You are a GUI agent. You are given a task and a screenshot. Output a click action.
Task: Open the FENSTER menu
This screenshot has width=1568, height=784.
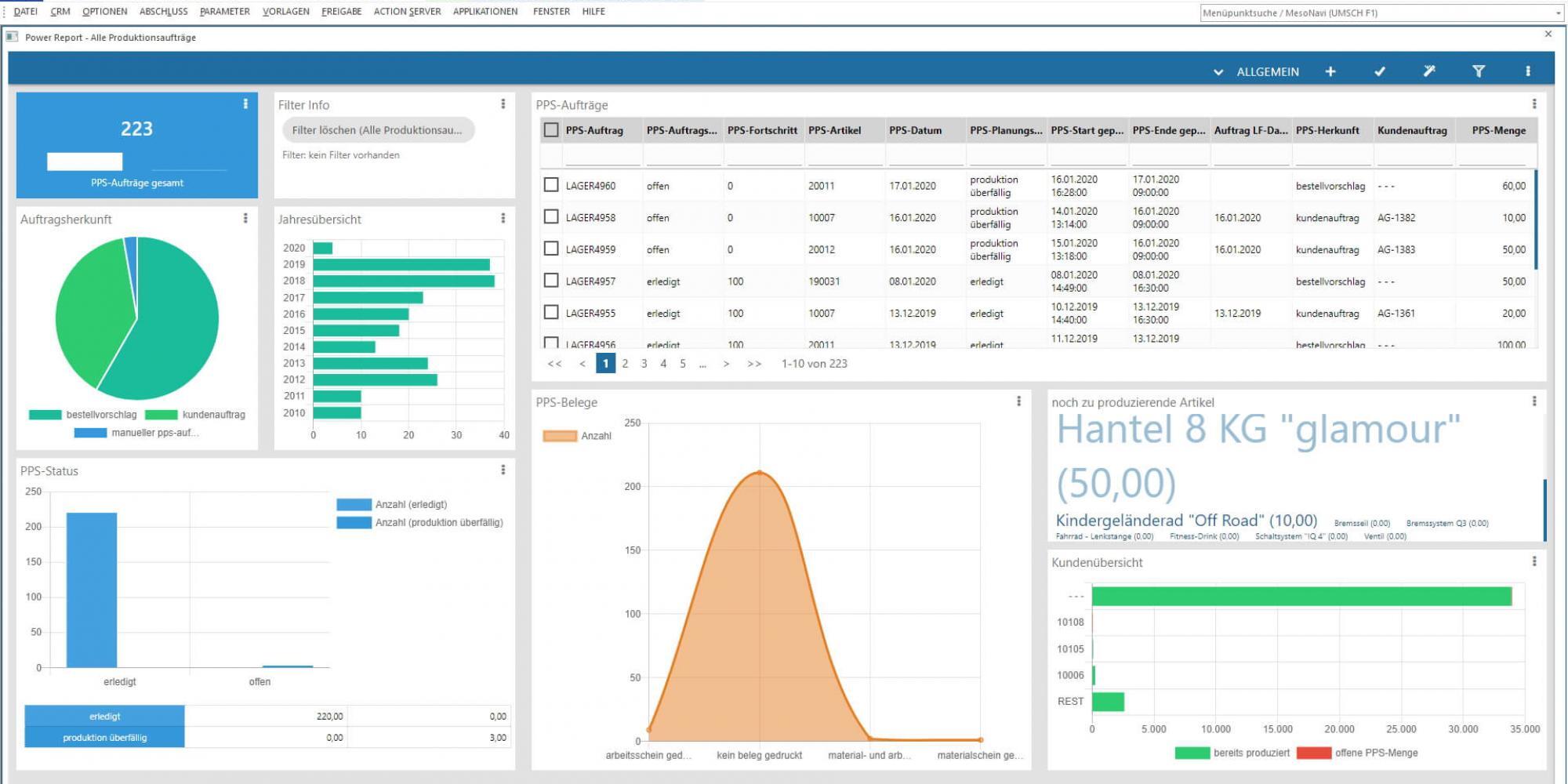tap(551, 12)
